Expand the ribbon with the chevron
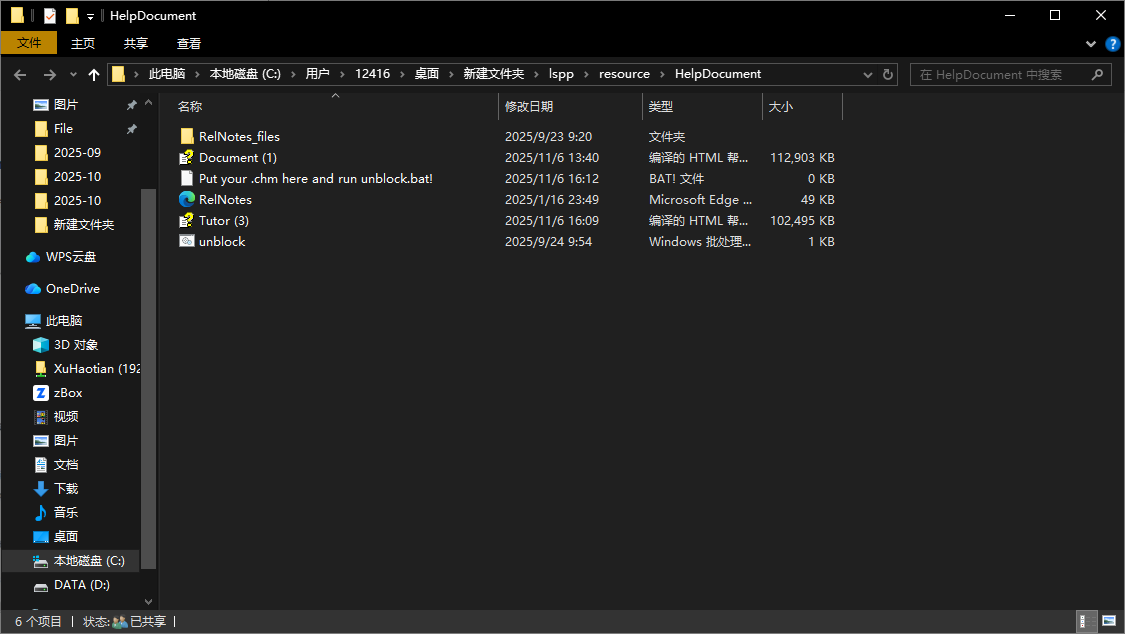 1091,44
